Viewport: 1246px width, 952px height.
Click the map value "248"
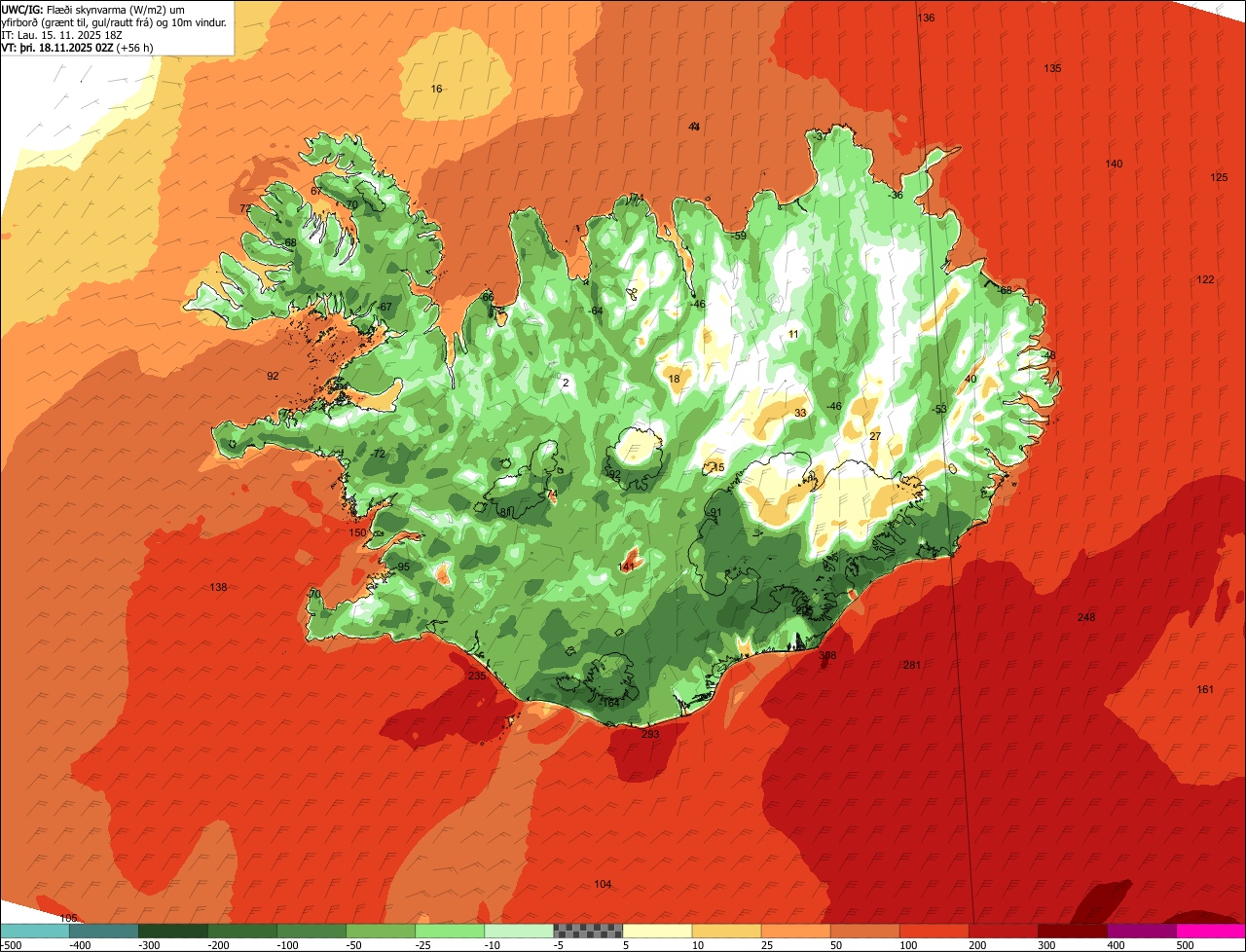pos(1086,617)
